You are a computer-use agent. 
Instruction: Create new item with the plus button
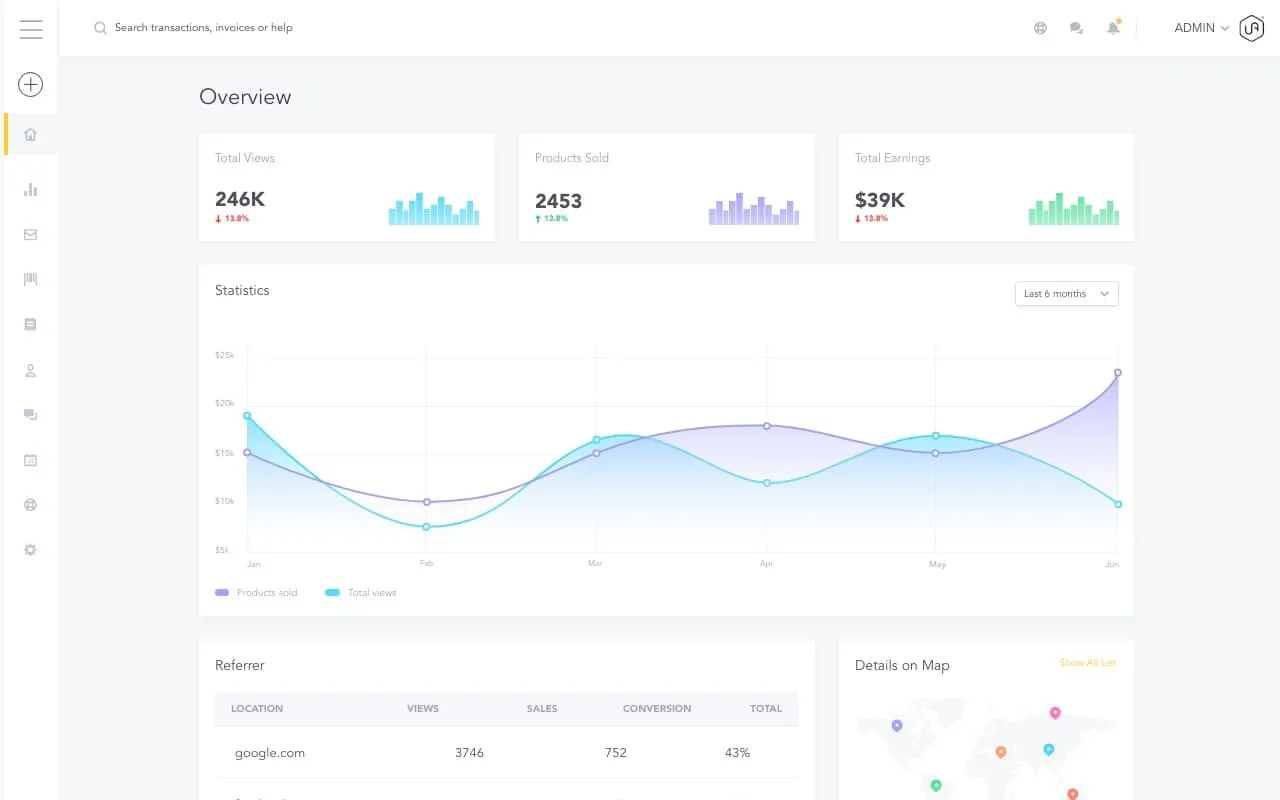click(30, 84)
